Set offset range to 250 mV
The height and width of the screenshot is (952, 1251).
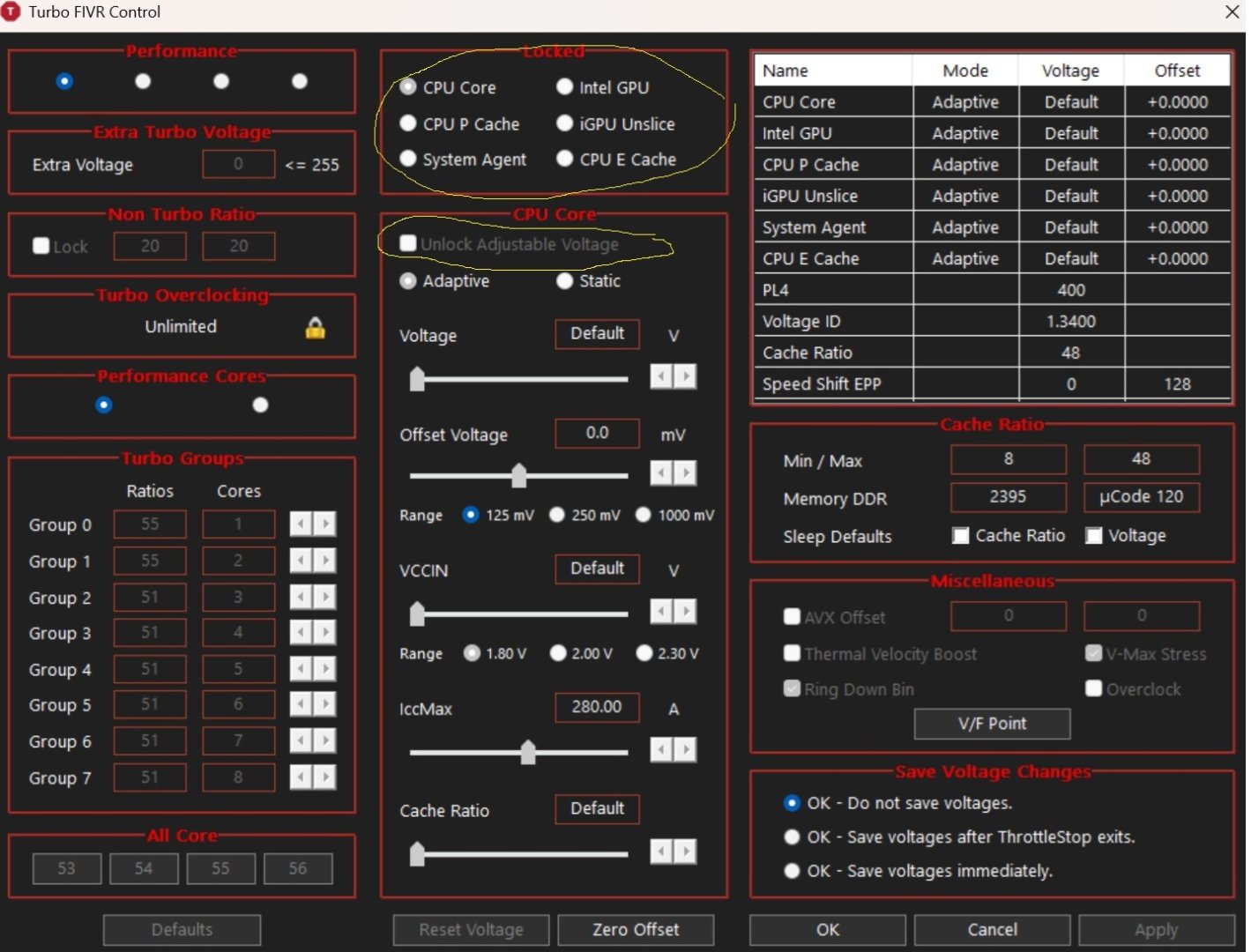[x=556, y=515]
